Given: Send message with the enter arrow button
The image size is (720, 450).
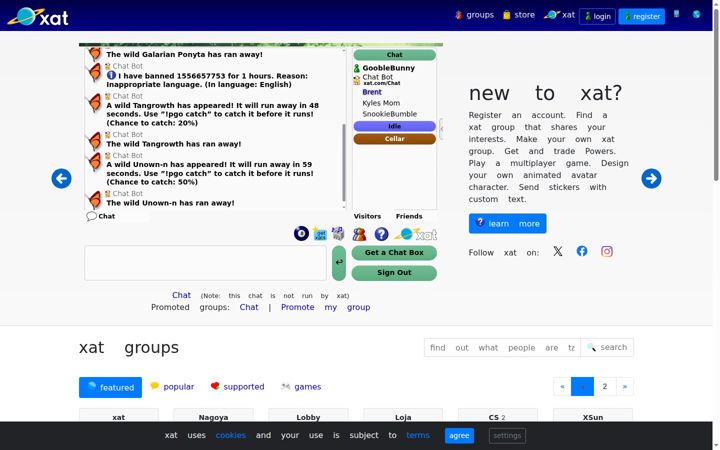Looking at the screenshot, I should click(339, 263).
